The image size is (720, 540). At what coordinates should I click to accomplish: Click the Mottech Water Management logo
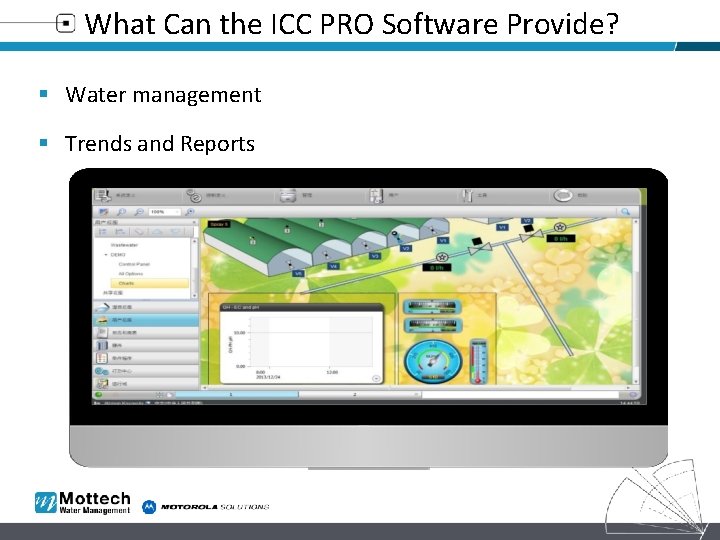(x=83, y=503)
